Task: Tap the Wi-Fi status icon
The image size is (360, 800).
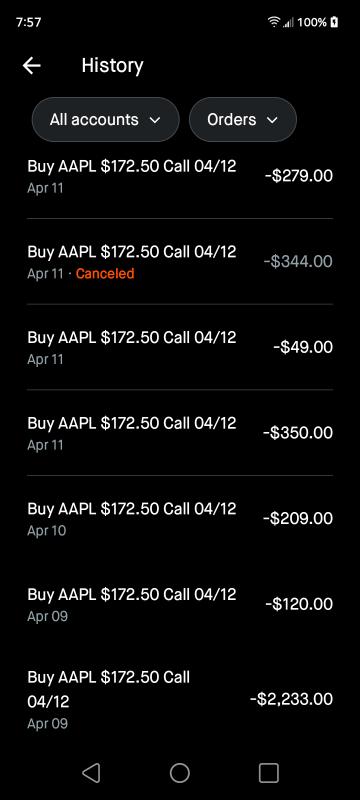Action: click(x=274, y=22)
